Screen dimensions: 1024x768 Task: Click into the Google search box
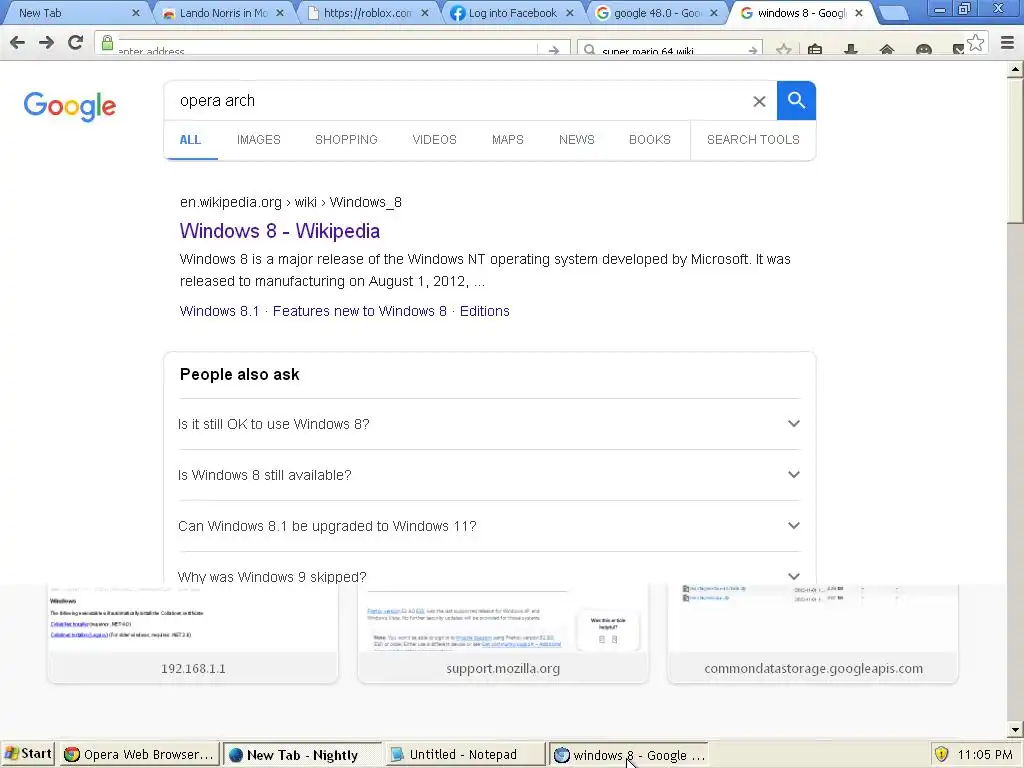pyautogui.click(x=457, y=101)
